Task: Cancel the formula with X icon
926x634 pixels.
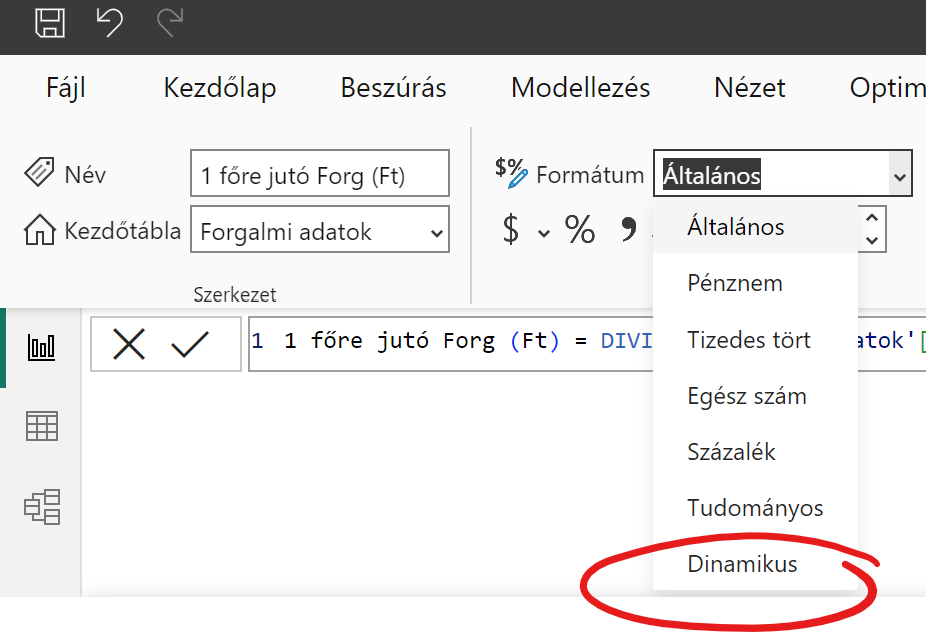Action: click(129, 345)
